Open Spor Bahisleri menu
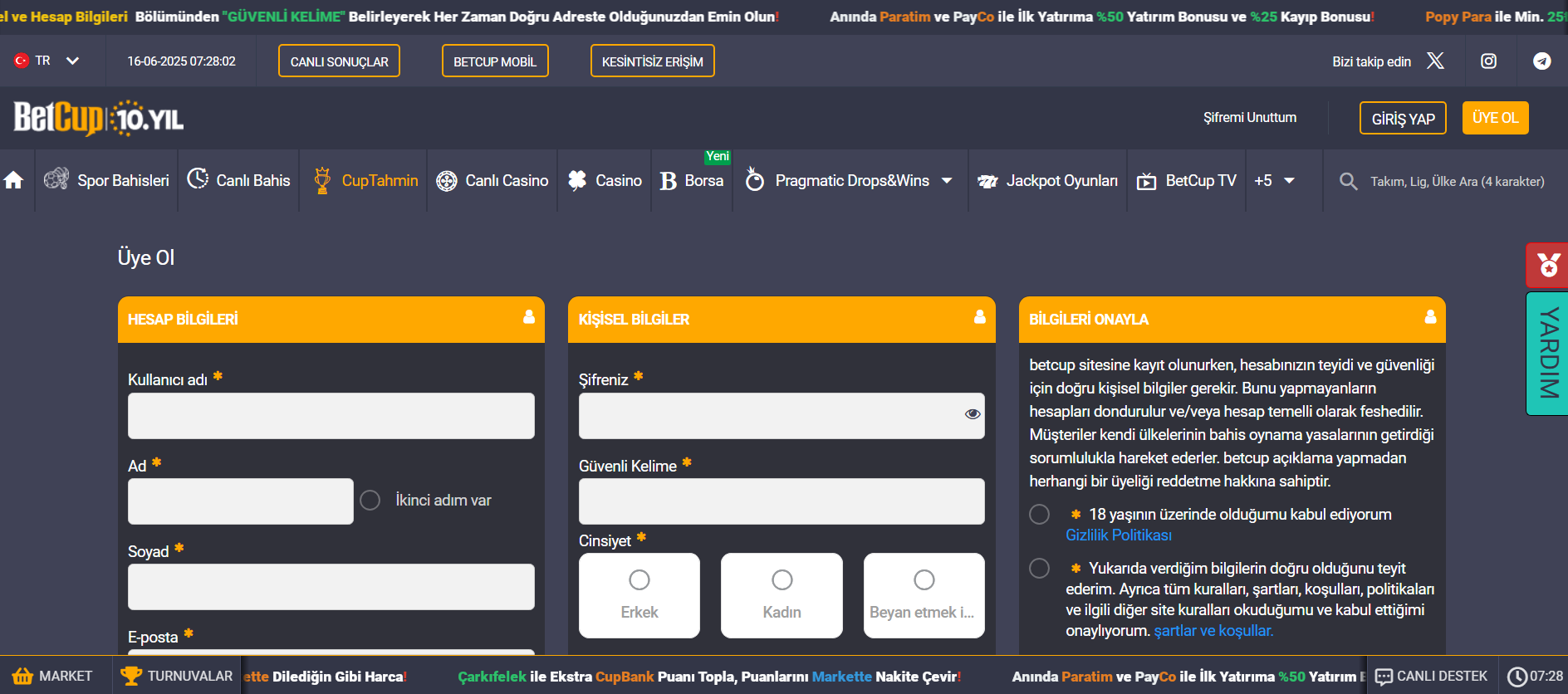Screen dimensions: 1568x694 pyautogui.click(x=106, y=180)
